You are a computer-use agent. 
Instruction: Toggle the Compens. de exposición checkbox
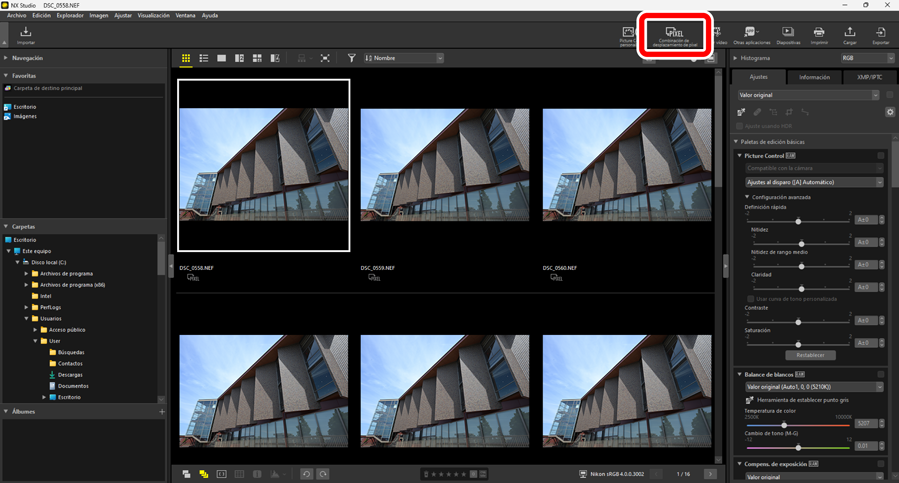(881, 464)
